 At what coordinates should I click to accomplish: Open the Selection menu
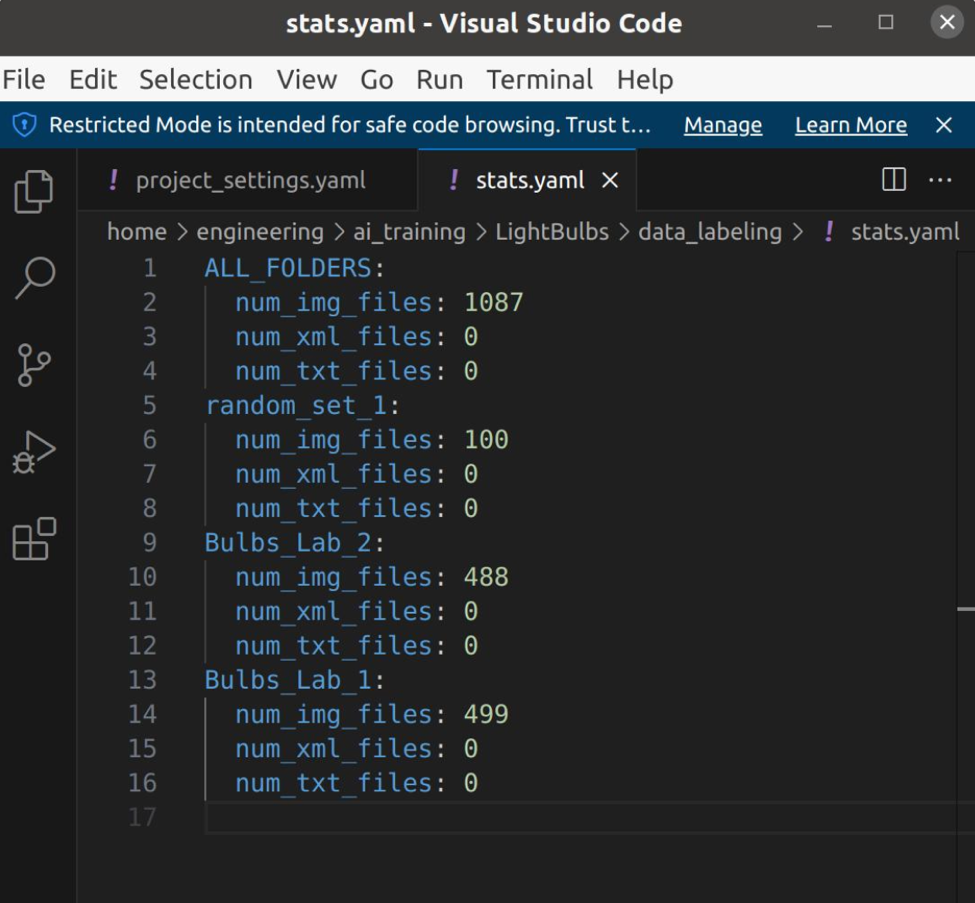[195, 79]
